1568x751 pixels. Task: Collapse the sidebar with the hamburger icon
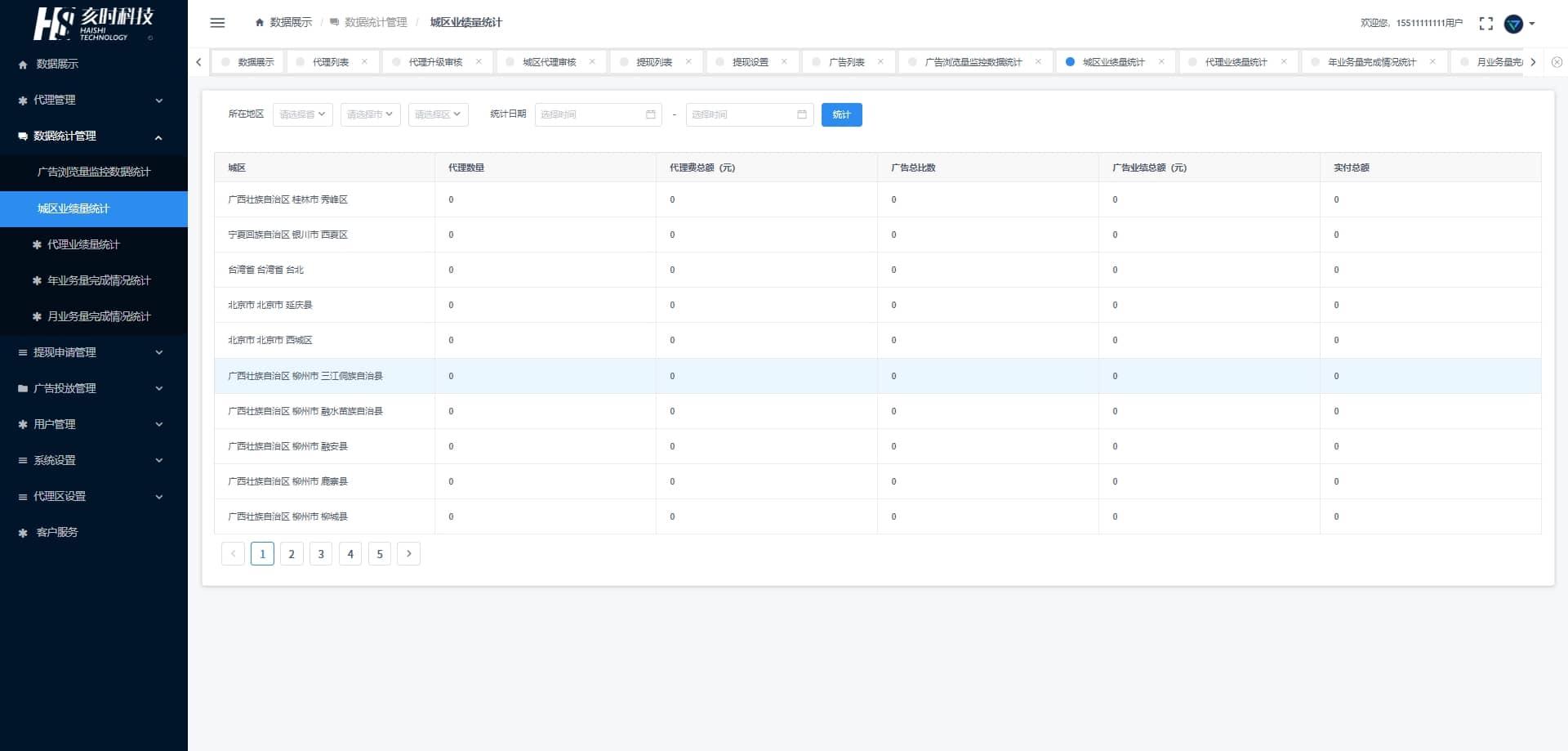tap(217, 23)
